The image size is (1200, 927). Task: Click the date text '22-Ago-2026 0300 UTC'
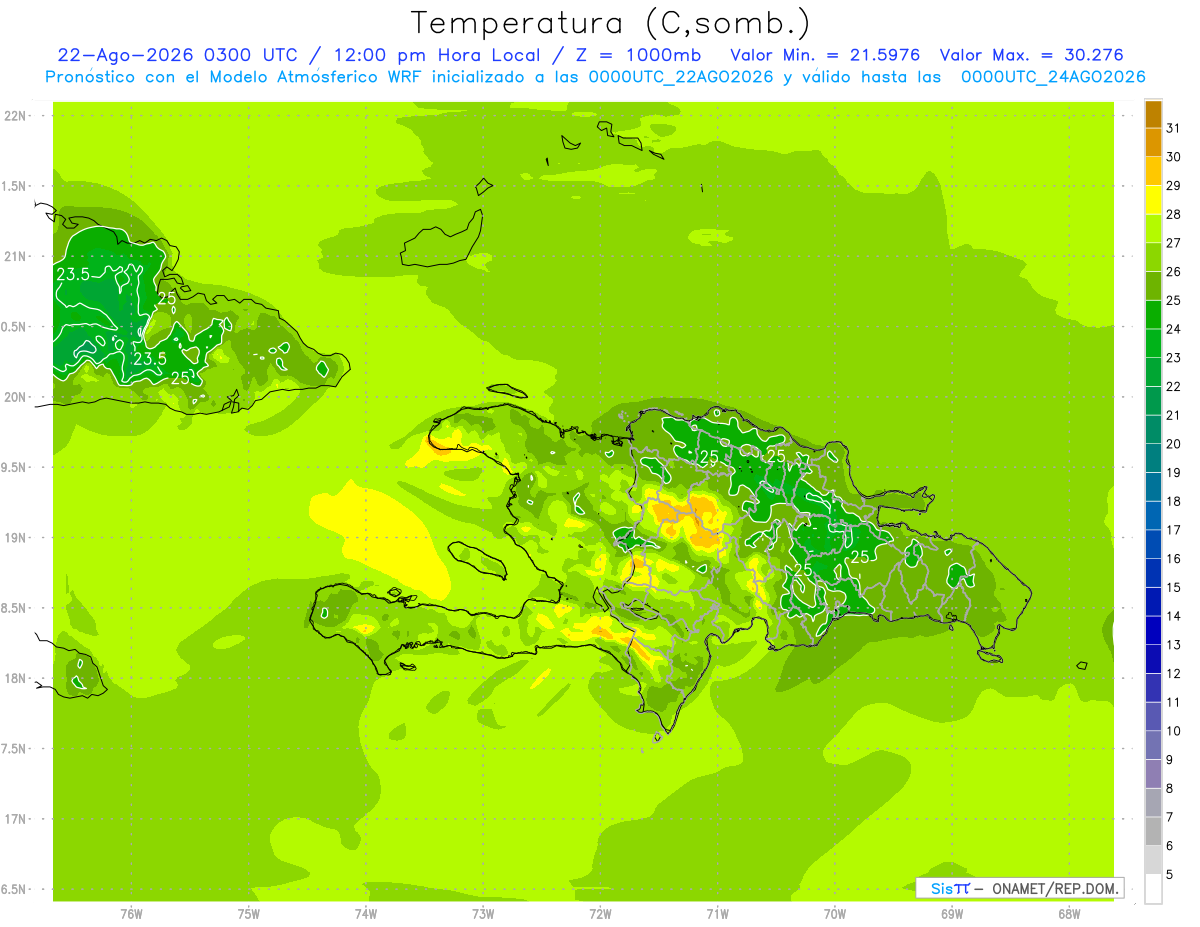(x=177, y=55)
